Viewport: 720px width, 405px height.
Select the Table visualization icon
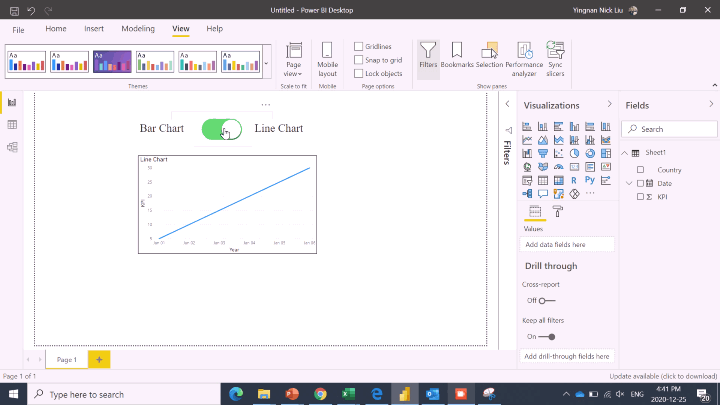coord(543,180)
